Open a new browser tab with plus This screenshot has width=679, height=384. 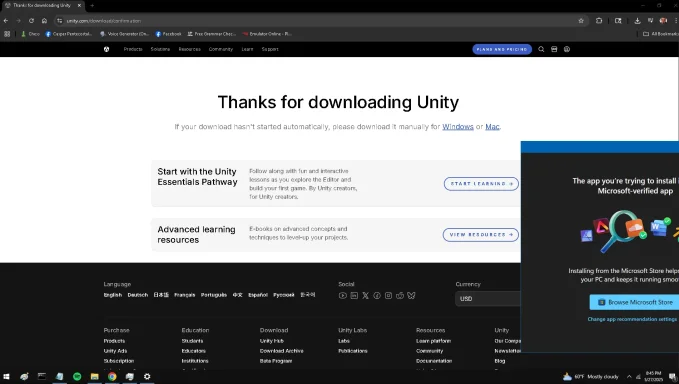point(92,6)
